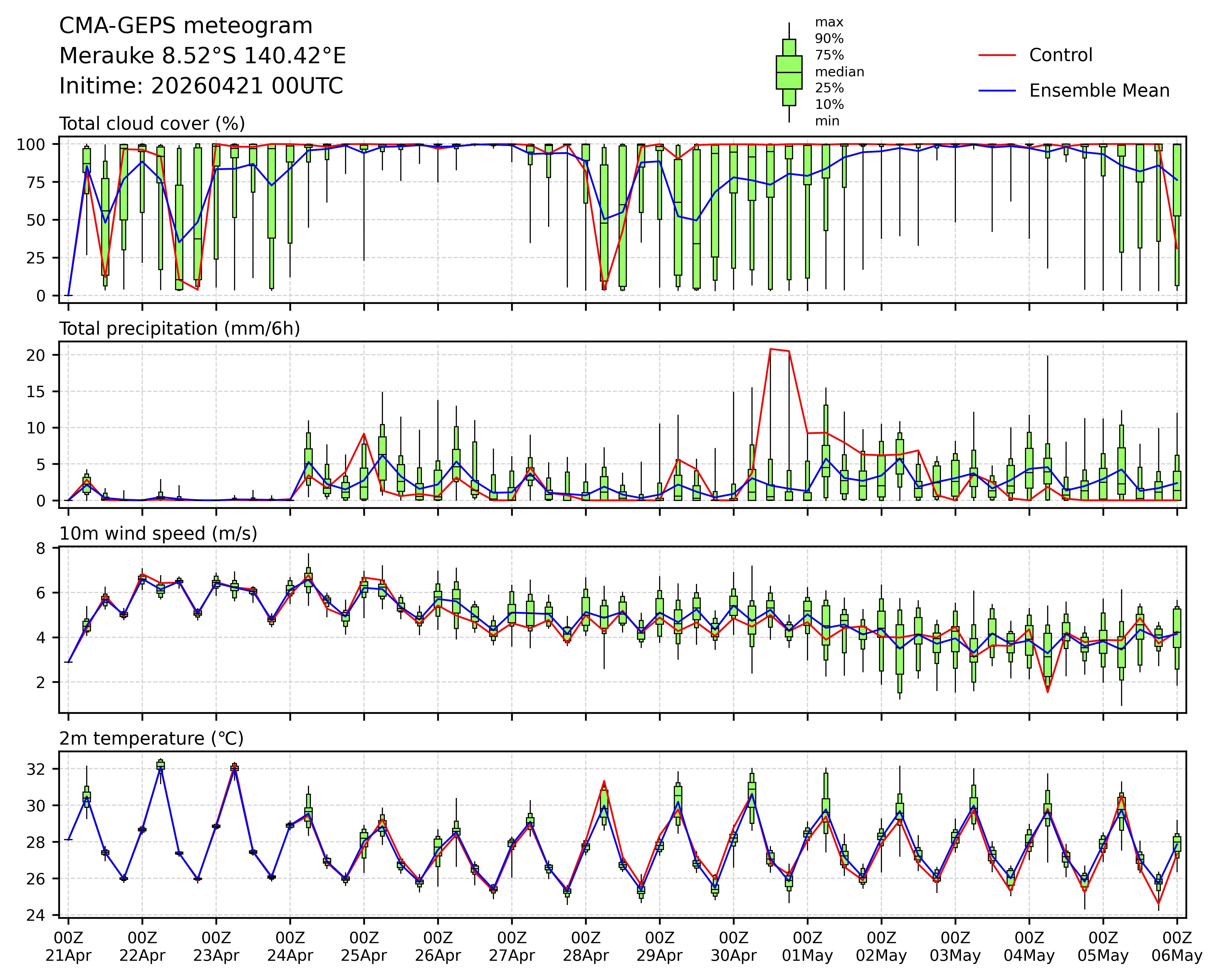Click the 10m wind speed panel title

tap(158, 533)
